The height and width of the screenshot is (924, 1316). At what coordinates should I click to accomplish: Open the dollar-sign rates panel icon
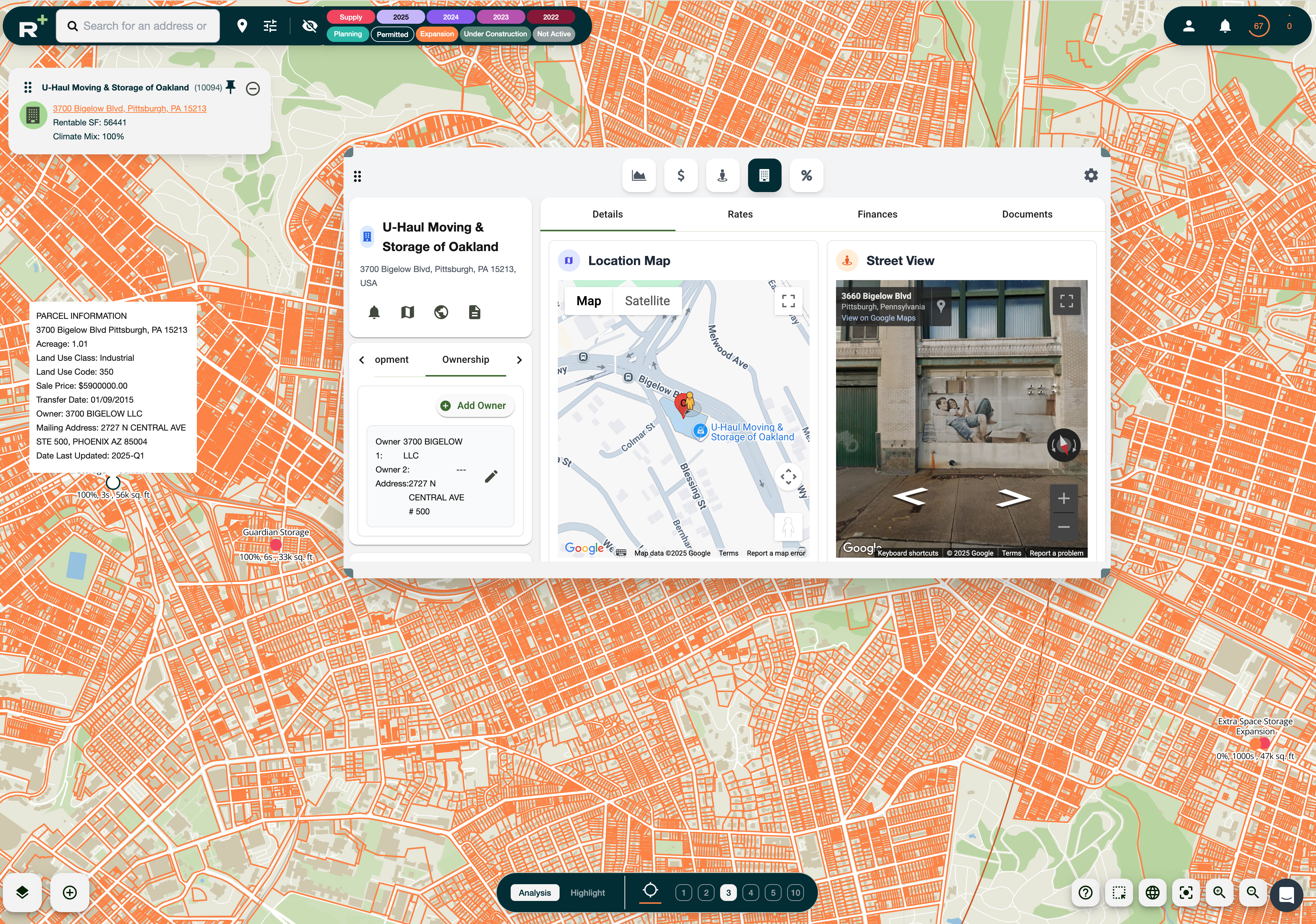tap(680, 176)
